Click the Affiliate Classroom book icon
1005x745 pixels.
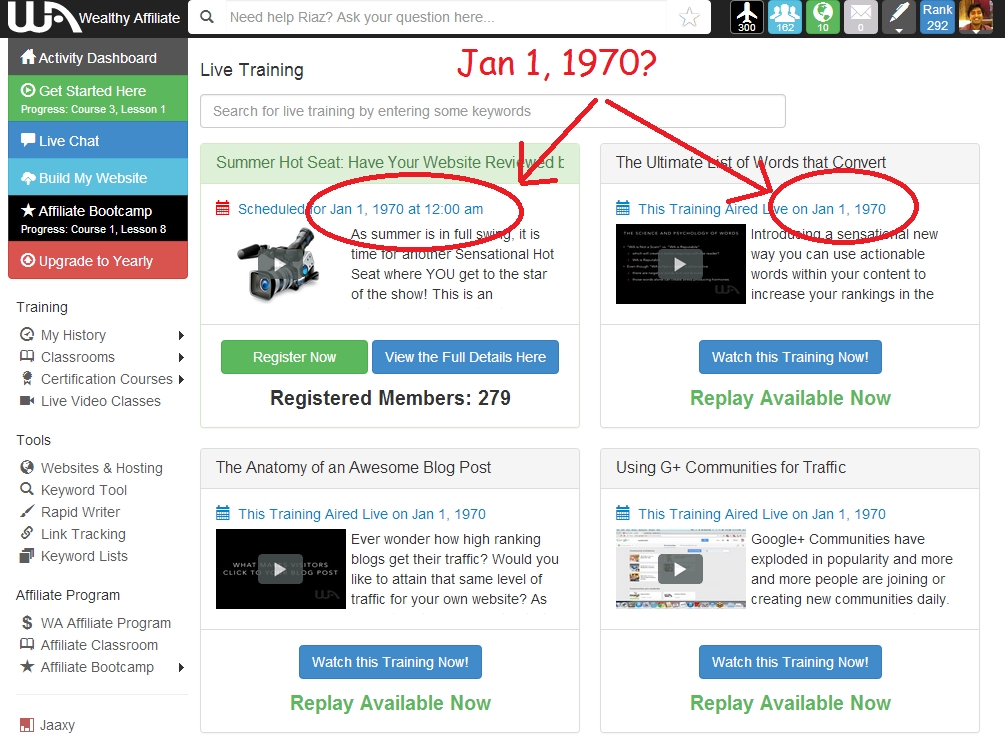click(27, 644)
